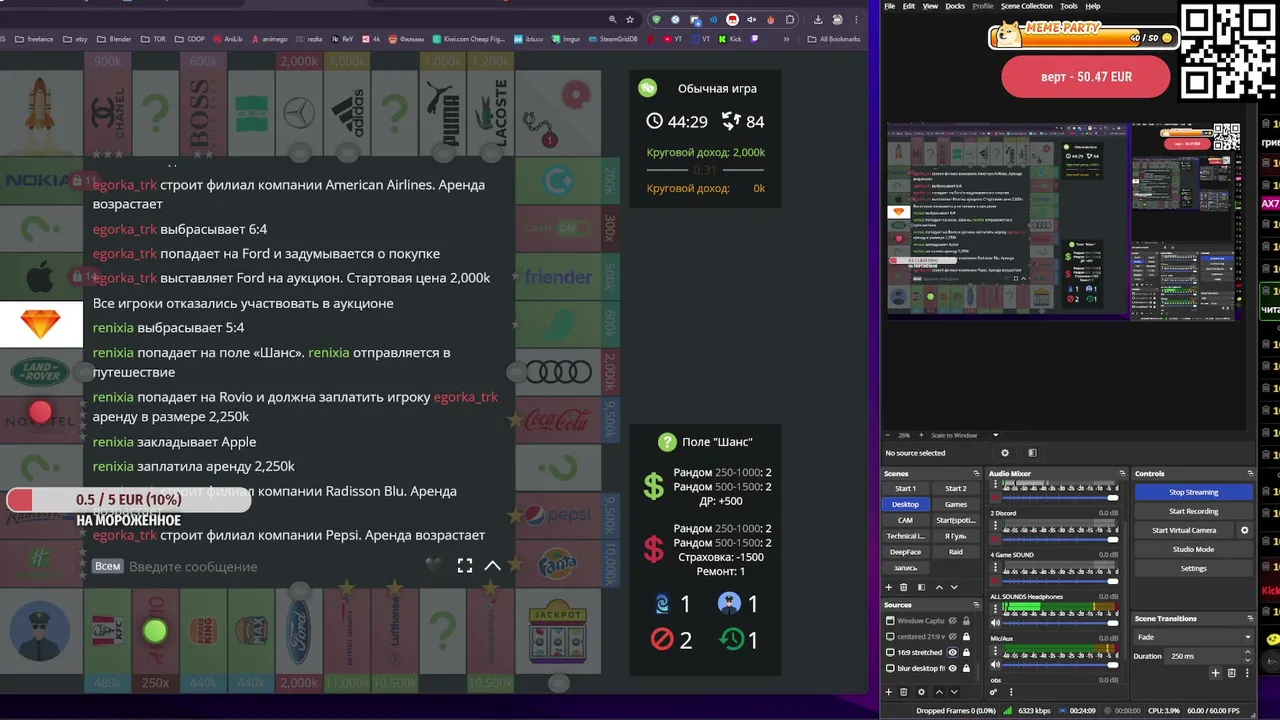The width and height of the screenshot is (1280, 720).
Task: Expand hidden bookmarks overflow chevron
Action: coord(786,39)
